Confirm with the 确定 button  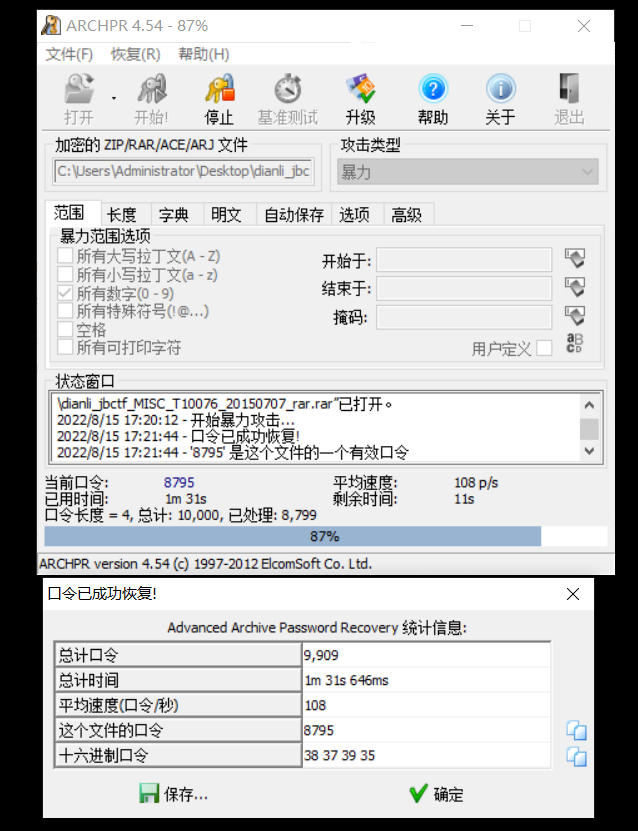437,794
